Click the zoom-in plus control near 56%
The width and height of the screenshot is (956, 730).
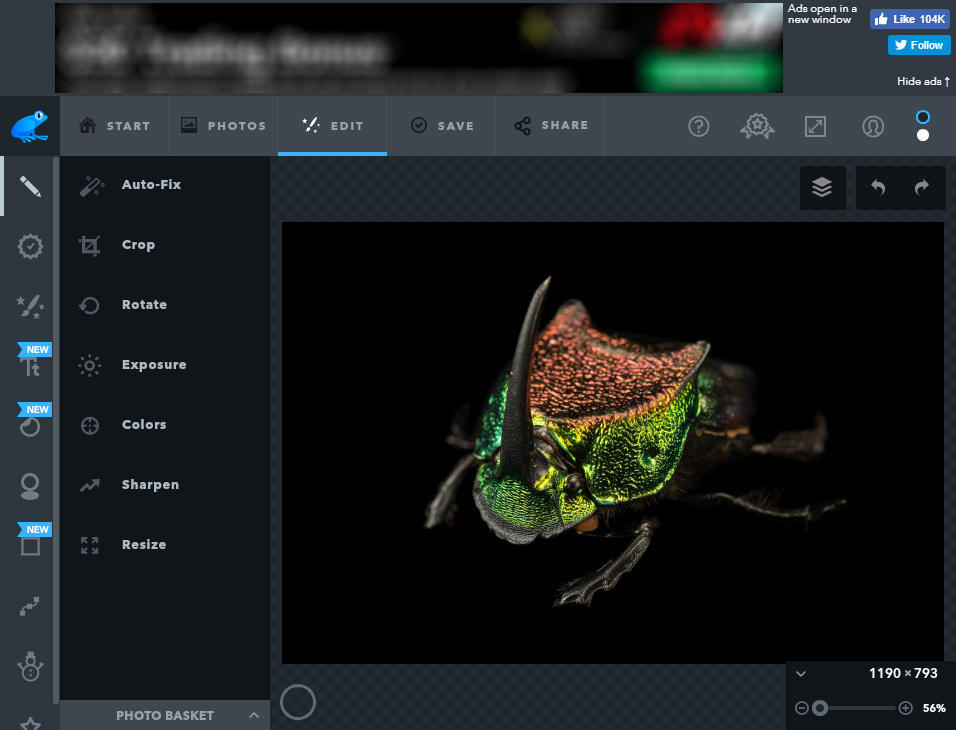coord(905,707)
